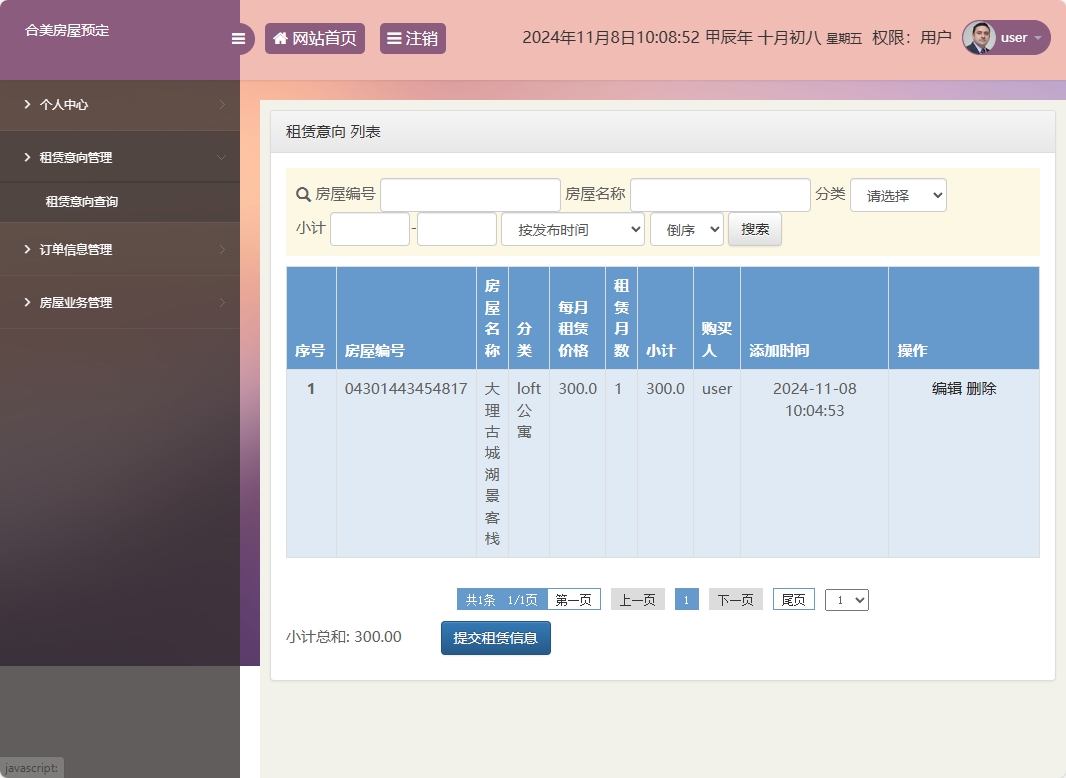Image resolution: width=1066 pixels, height=778 pixels.
Task: Click the list icon on the 注销 button
Action: [395, 38]
